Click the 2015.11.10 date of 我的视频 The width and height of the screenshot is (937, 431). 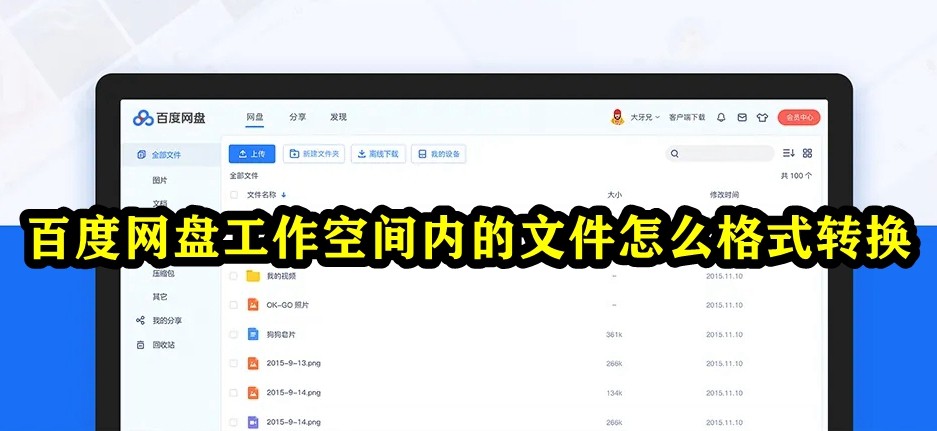coord(724,276)
